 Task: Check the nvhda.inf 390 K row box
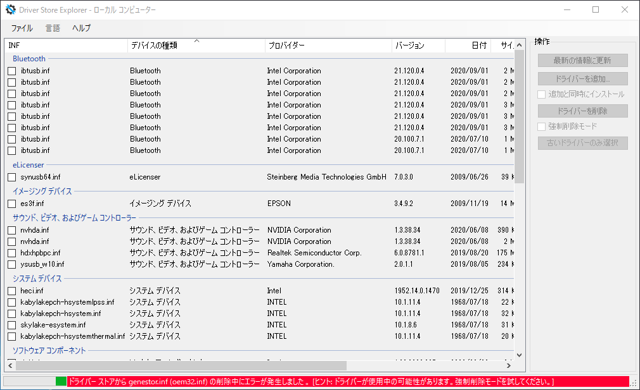12,230
